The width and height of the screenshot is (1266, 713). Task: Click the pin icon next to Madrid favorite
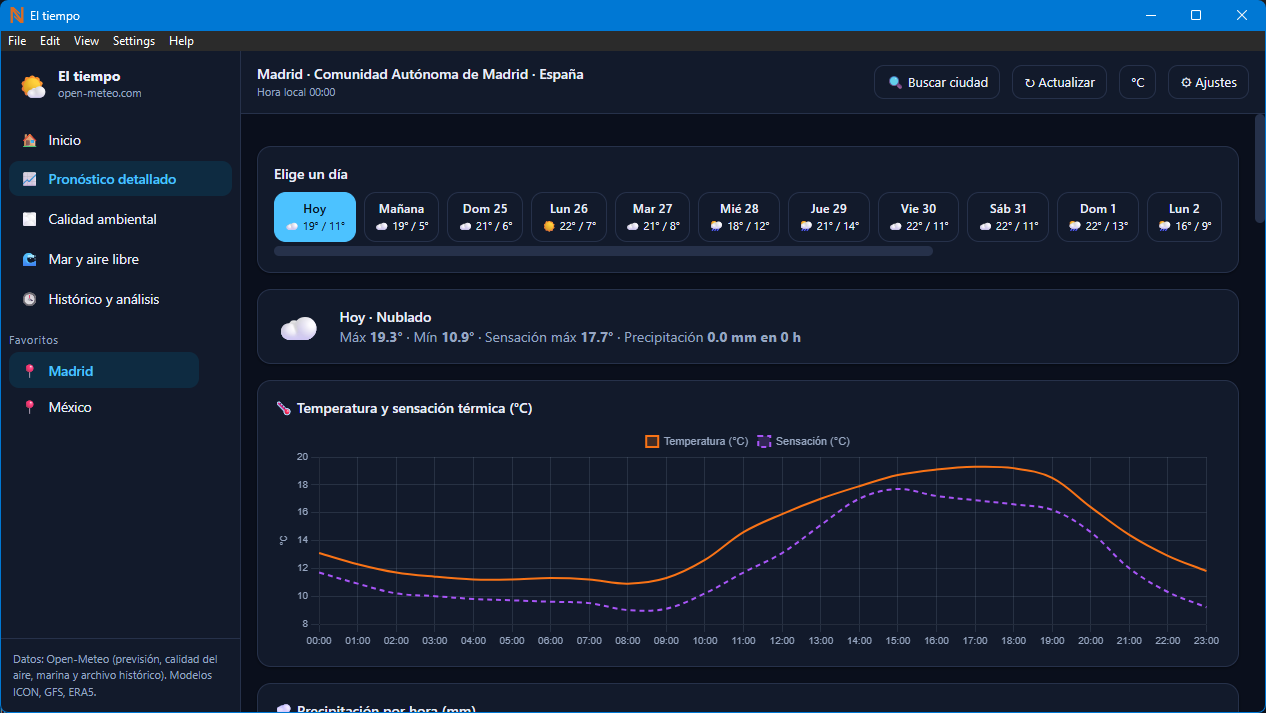30,371
